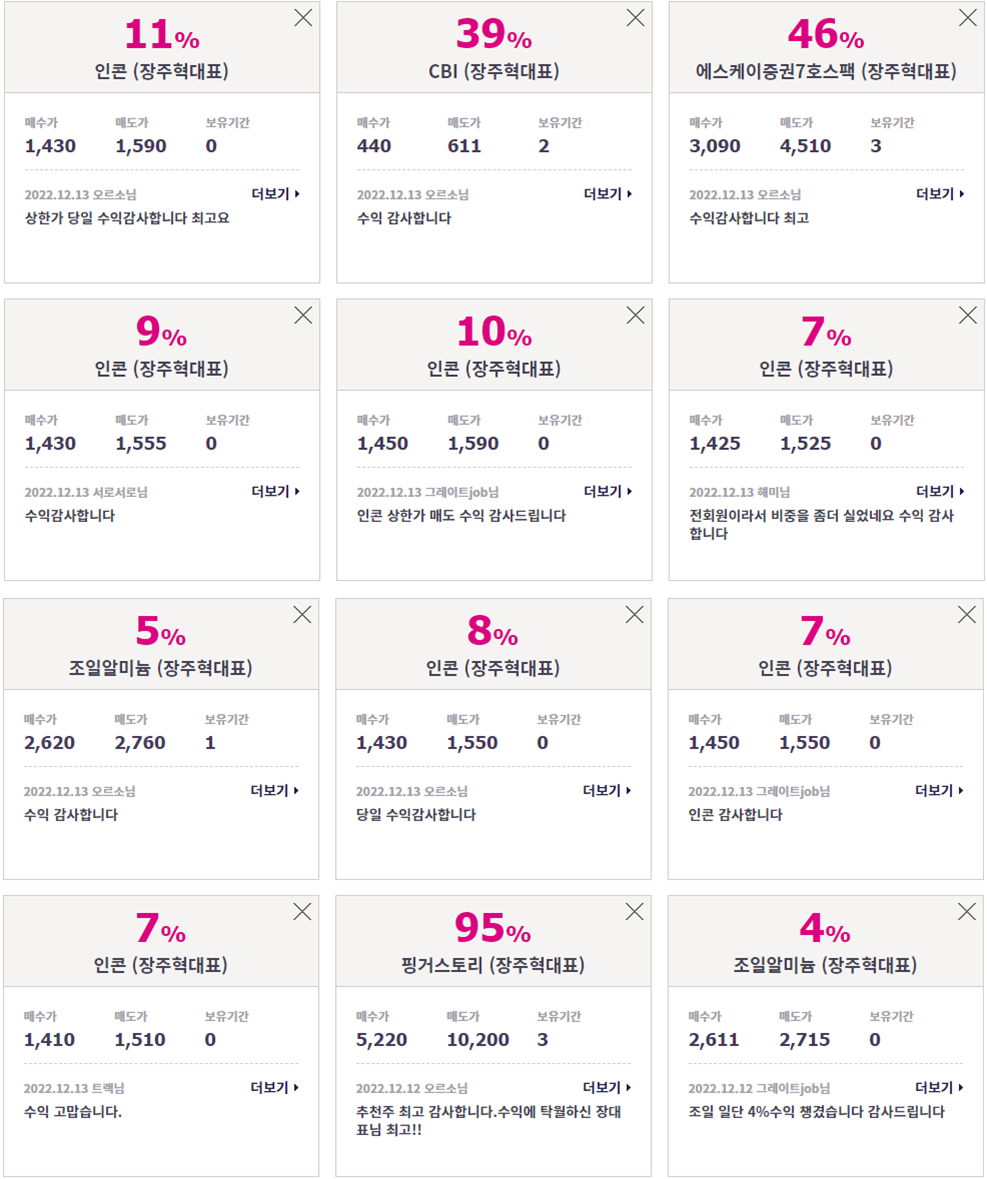The image size is (987, 1179).
Task: Open 더보기 on the CBI card
Action: (x=608, y=194)
